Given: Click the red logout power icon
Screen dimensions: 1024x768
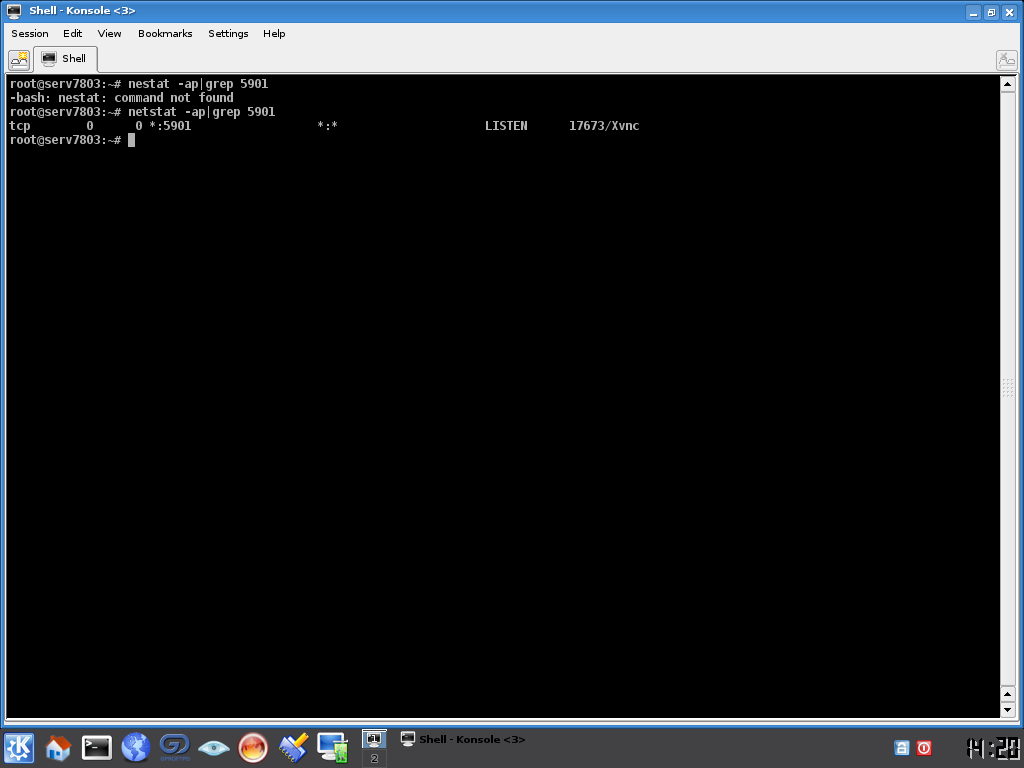Looking at the screenshot, I should click(924, 747).
